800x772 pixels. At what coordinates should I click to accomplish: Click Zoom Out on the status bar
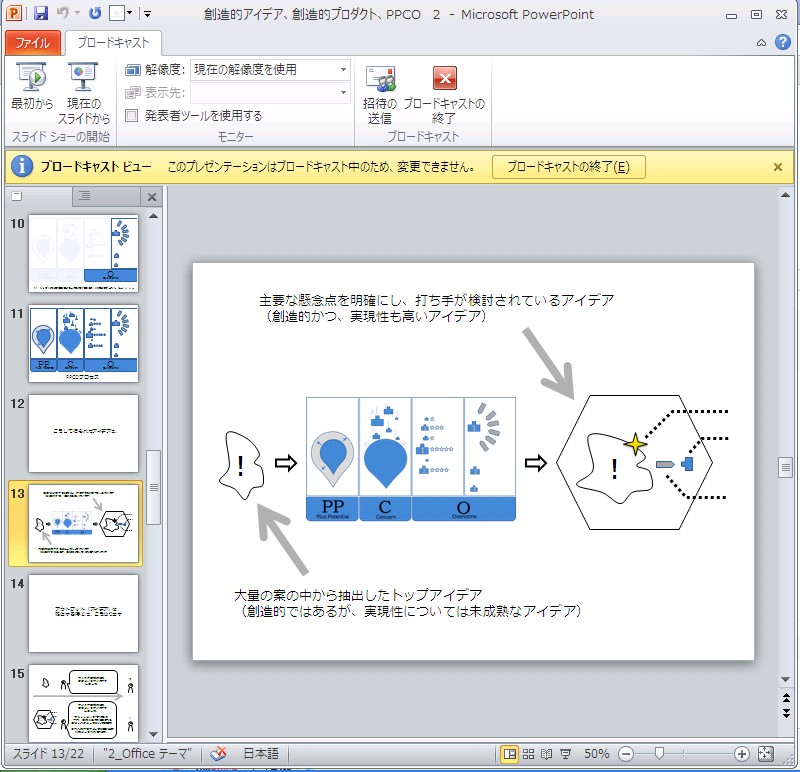point(628,753)
